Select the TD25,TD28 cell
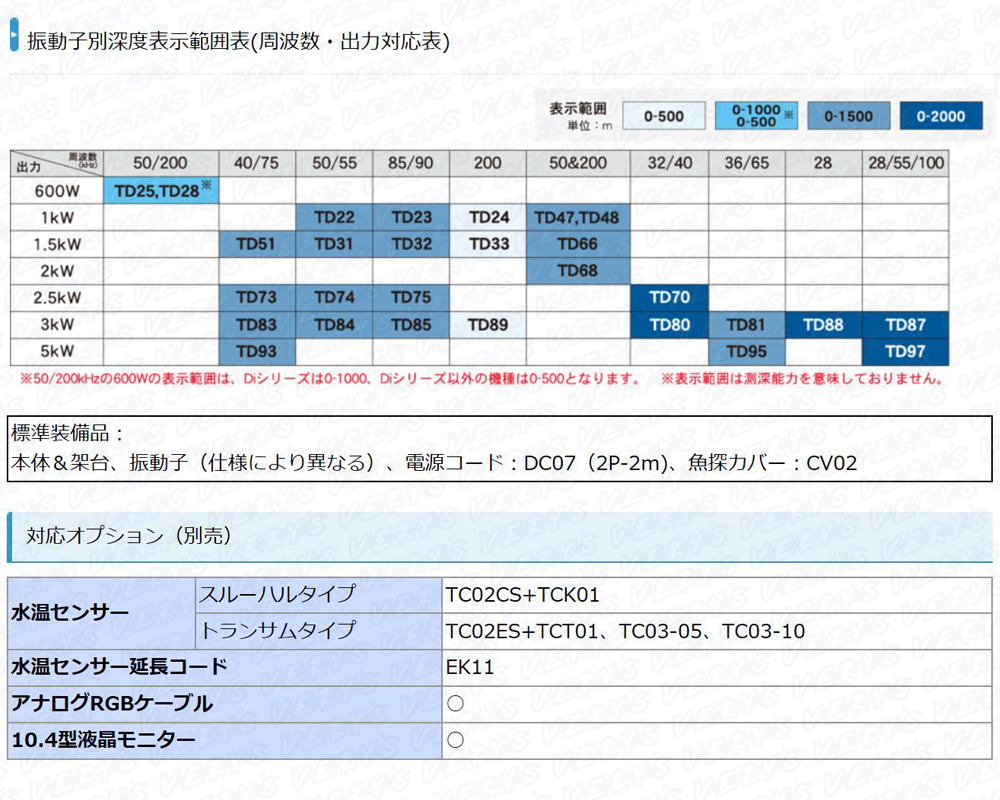1000x800 pixels. (161, 191)
